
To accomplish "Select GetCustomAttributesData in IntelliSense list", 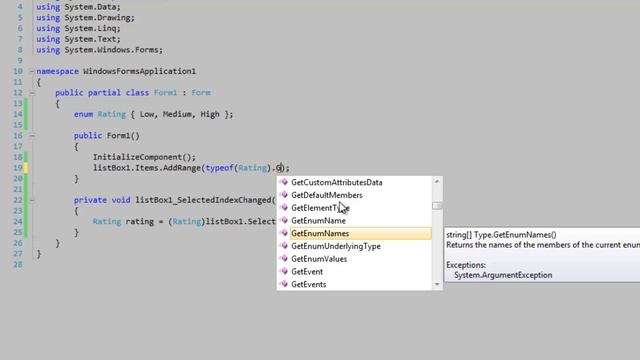I will 337,182.
